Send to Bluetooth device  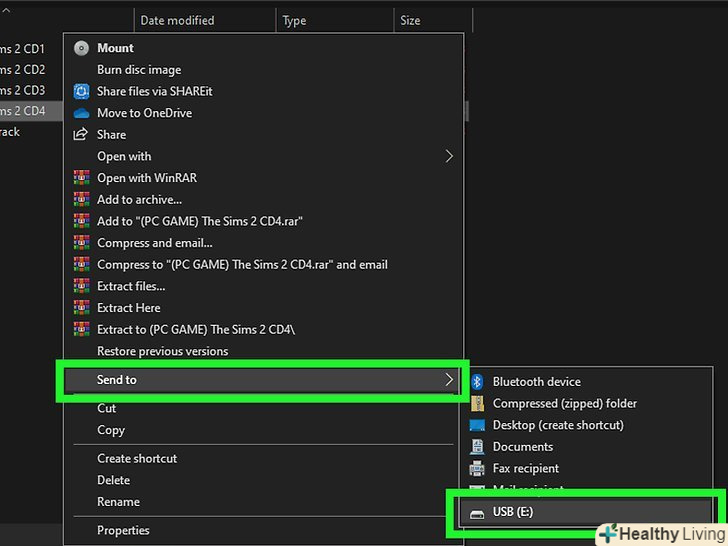[x=586, y=382]
